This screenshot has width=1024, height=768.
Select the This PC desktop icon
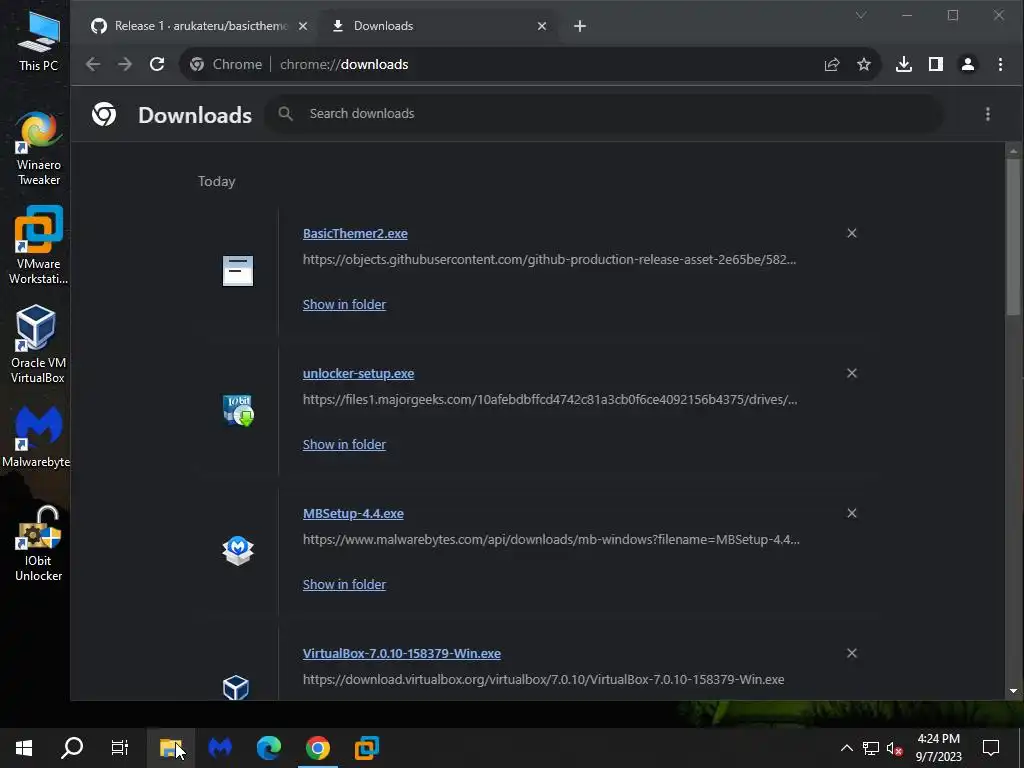click(38, 40)
